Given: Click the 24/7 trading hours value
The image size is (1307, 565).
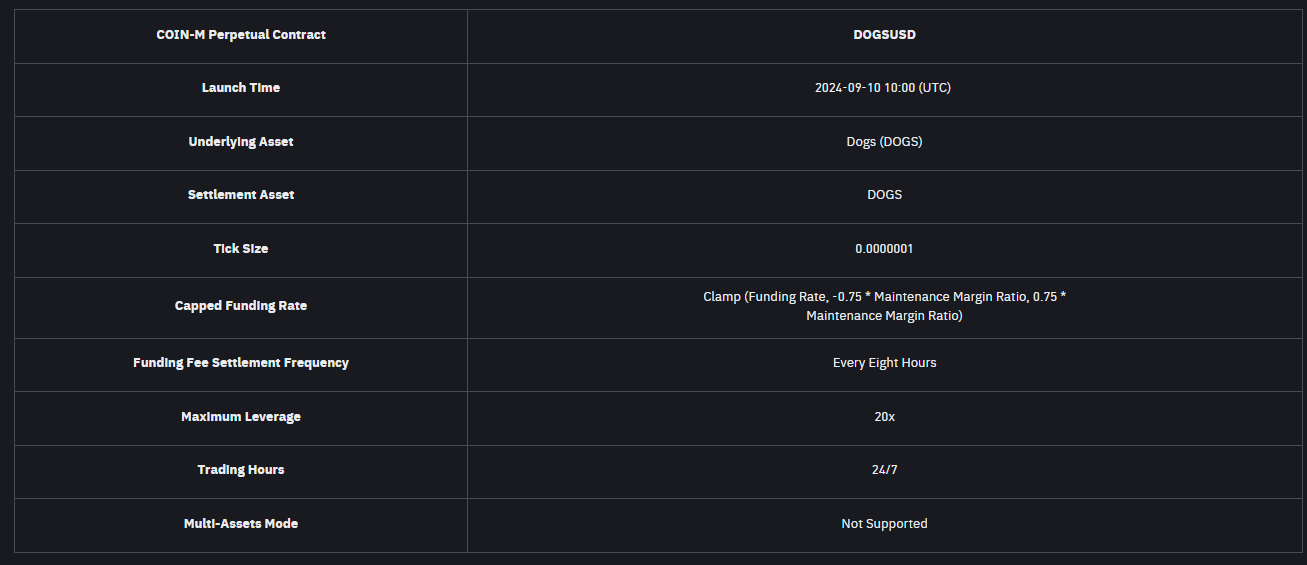Looking at the screenshot, I should click(884, 470).
